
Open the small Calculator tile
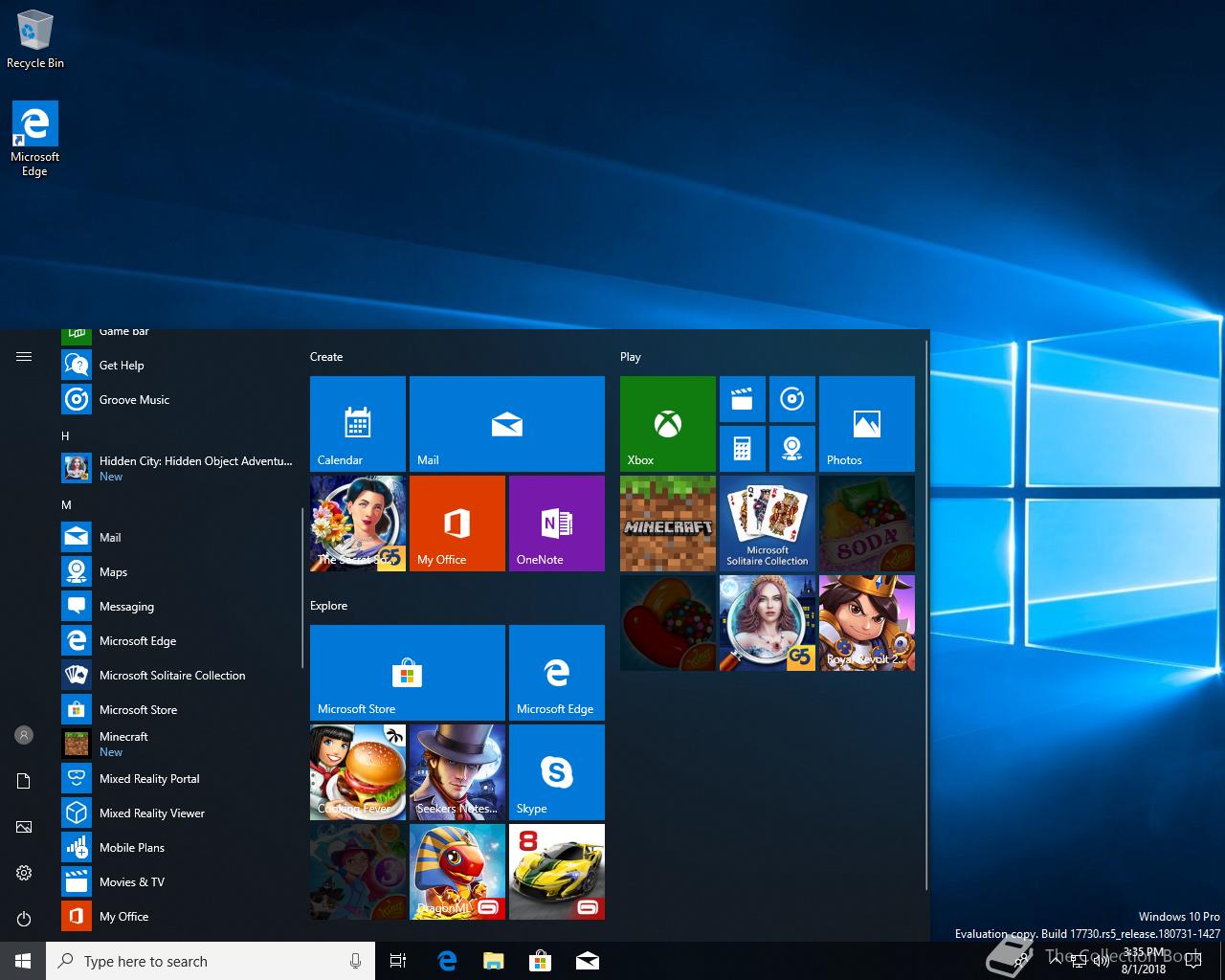[743, 449]
